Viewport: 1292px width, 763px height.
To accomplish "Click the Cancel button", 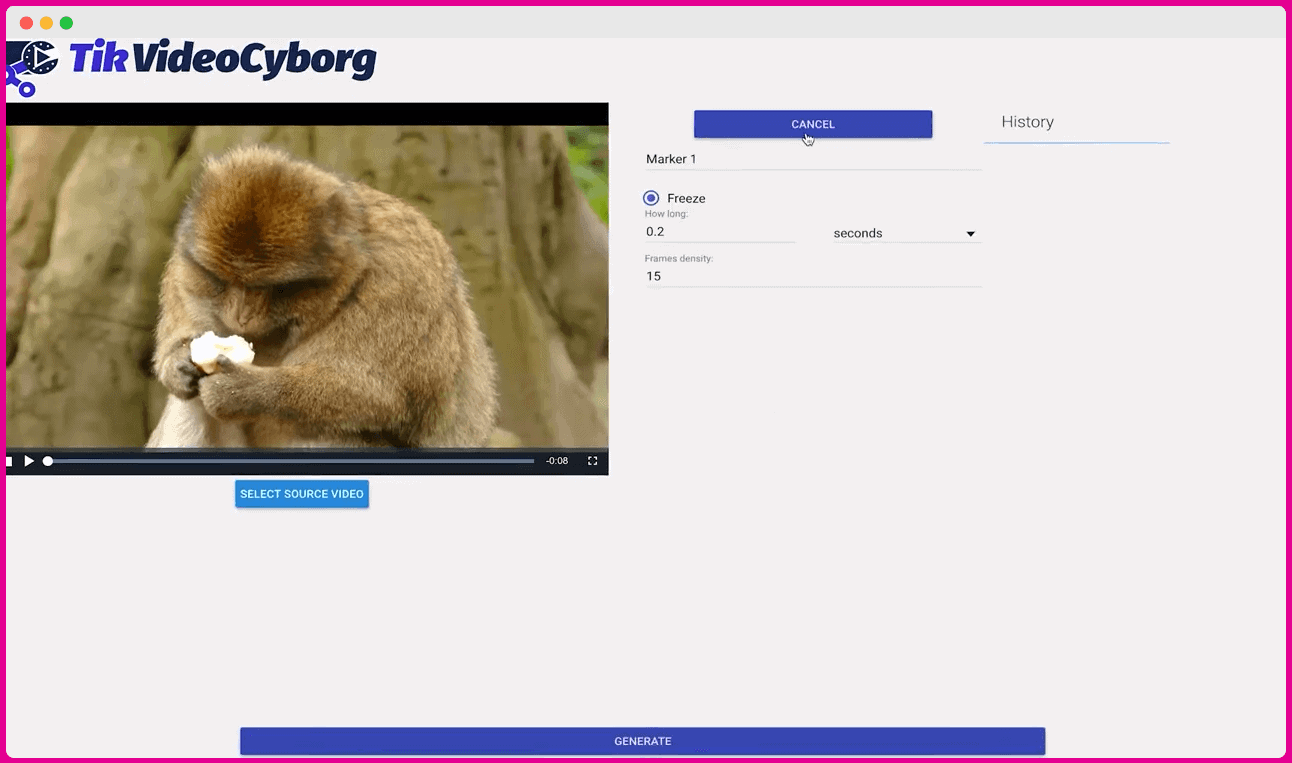I will point(813,124).
